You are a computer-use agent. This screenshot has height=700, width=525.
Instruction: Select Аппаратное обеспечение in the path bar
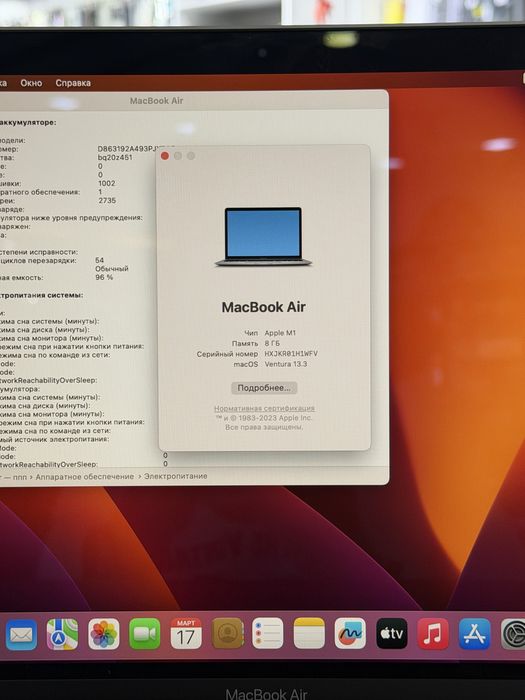tap(85, 477)
